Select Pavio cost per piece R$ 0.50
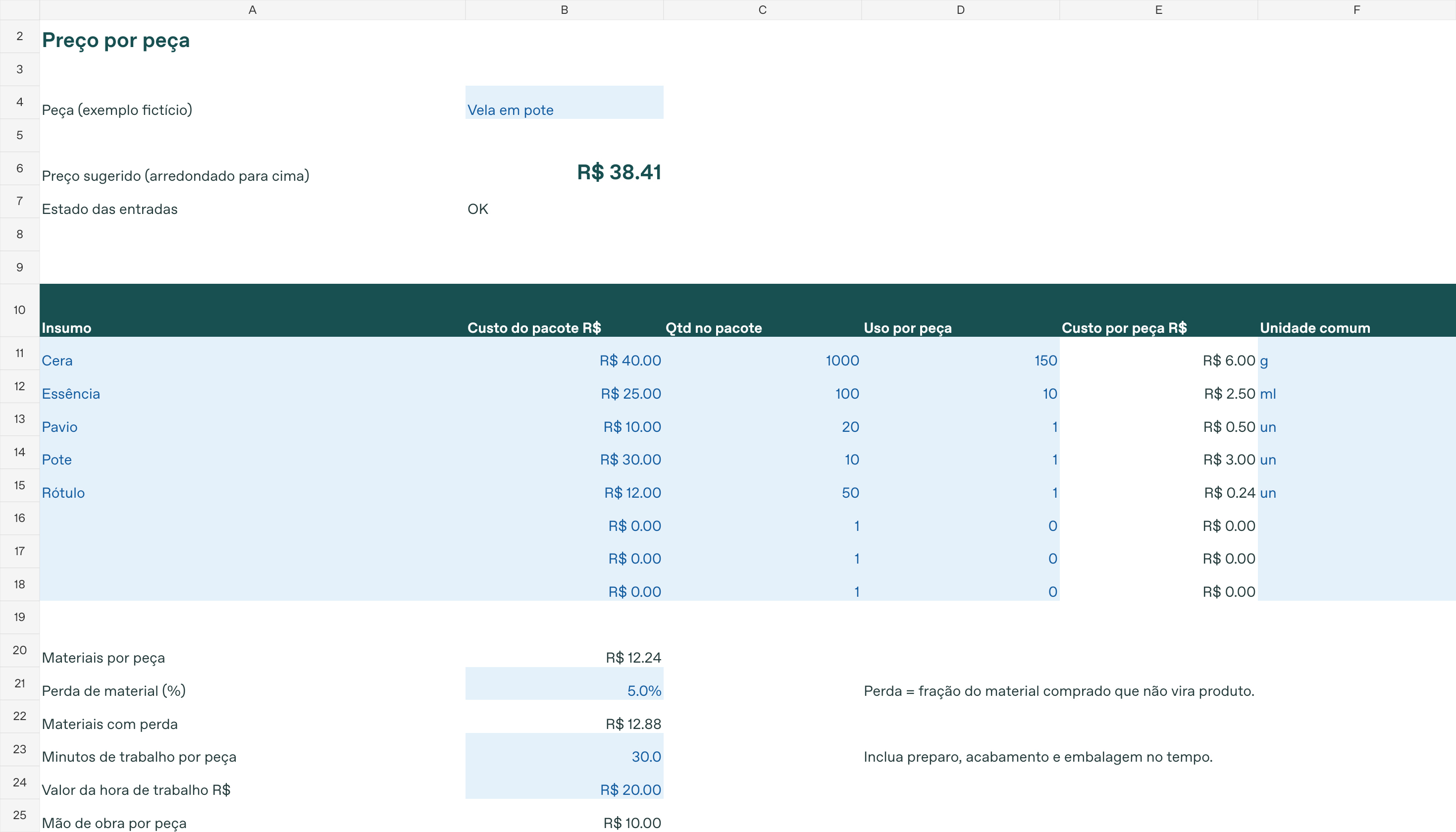Screen dimensions: 1456x832 point(1158,419)
